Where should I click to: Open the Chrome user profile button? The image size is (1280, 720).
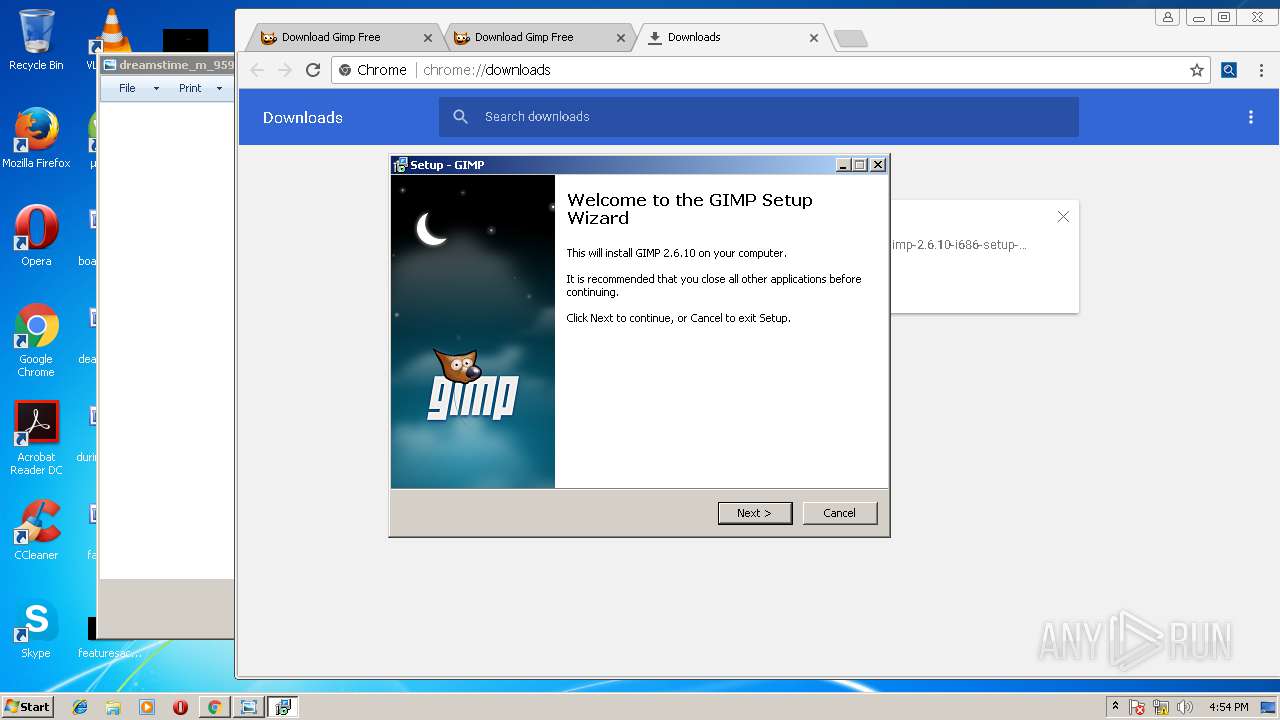1167,17
